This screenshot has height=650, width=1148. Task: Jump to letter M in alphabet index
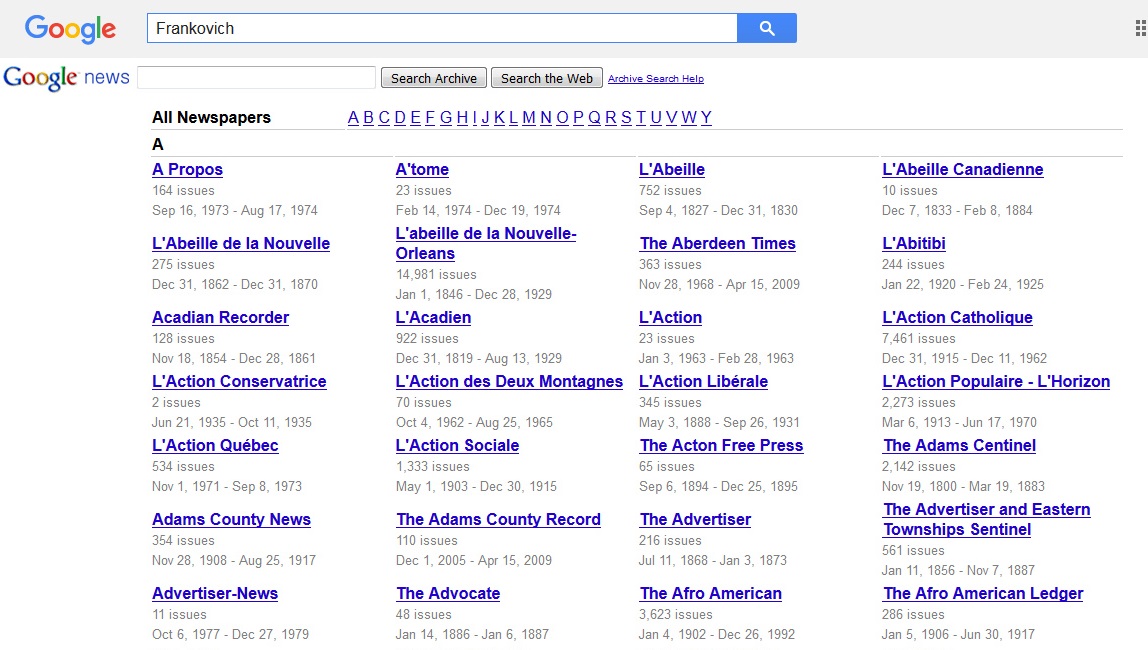pyautogui.click(x=529, y=118)
